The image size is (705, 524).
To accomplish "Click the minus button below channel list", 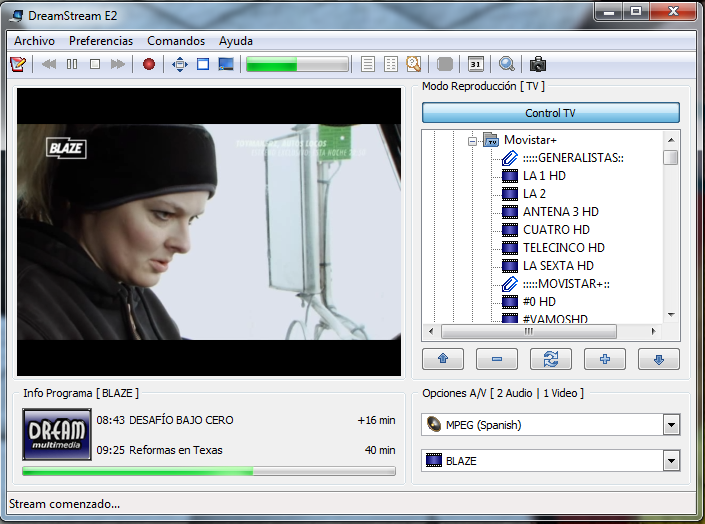I will click(497, 359).
